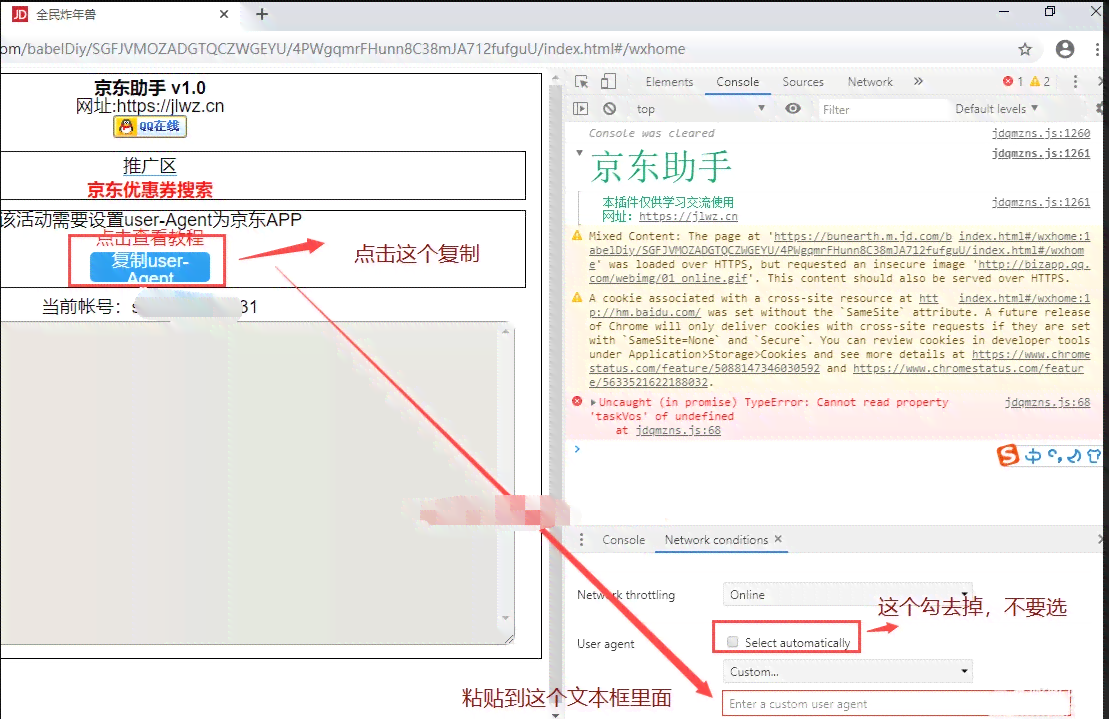
Task: Show more DevTools tabs chevron
Action: coord(918,81)
